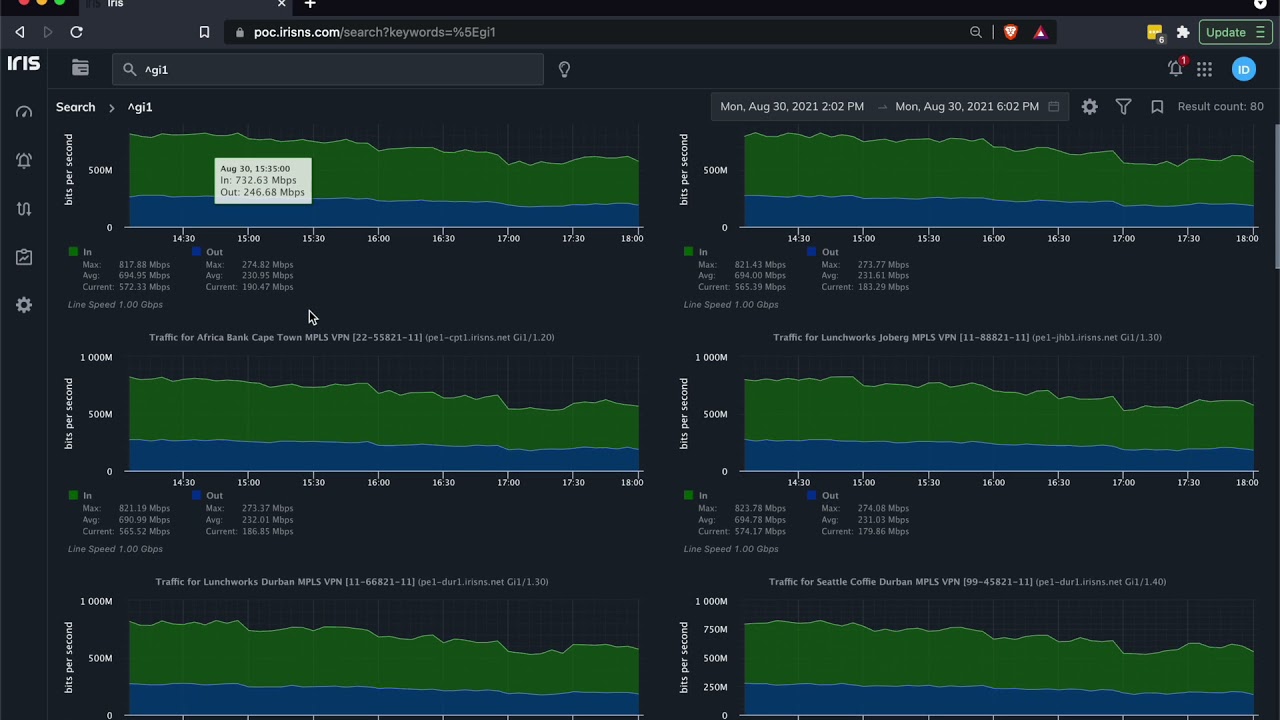Click the Line Speed text under Africa Bank chart
The height and width of the screenshot is (720, 1280).
coord(115,549)
